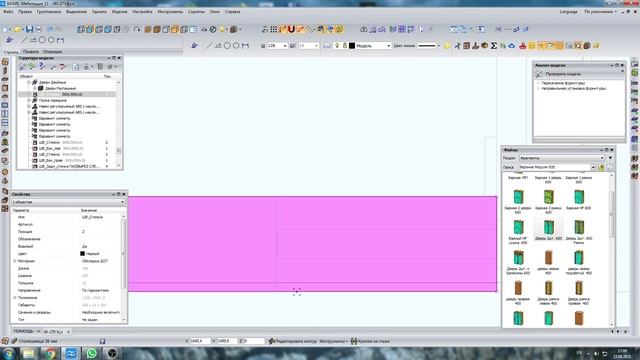
Task: Open the Модель layer dropdown
Action: click(x=389, y=46)
